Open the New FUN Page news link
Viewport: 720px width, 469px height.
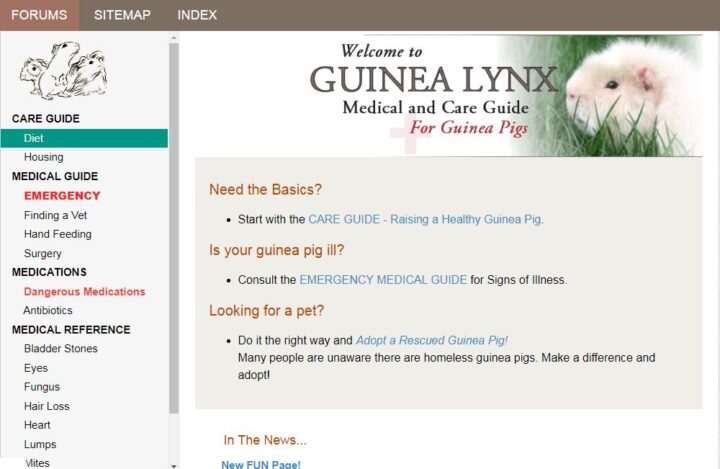coord(261,464)
